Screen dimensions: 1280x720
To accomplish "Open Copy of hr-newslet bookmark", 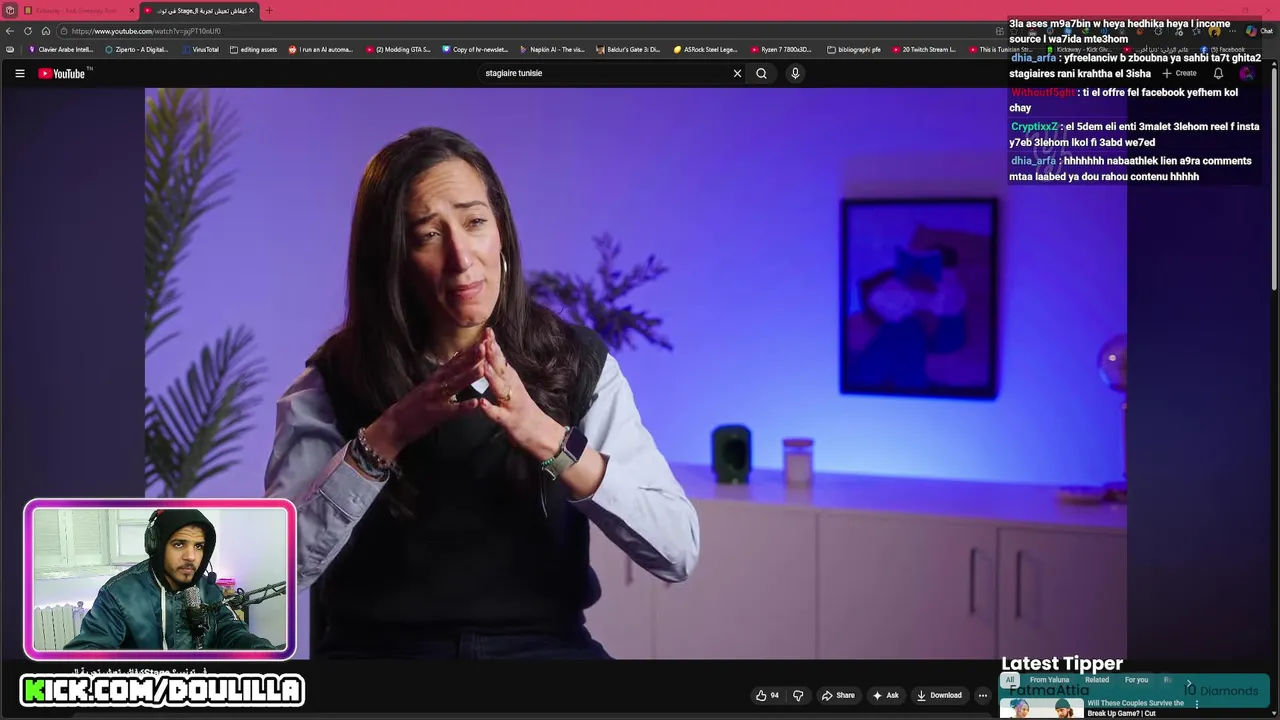I will [475, 49].
